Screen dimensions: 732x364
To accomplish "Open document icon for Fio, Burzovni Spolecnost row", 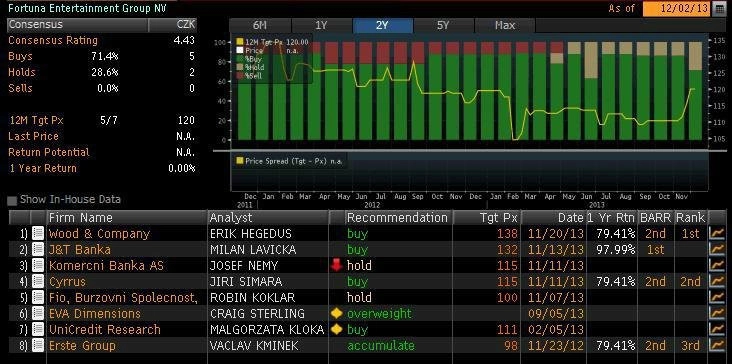I will (x=37, y=297).
